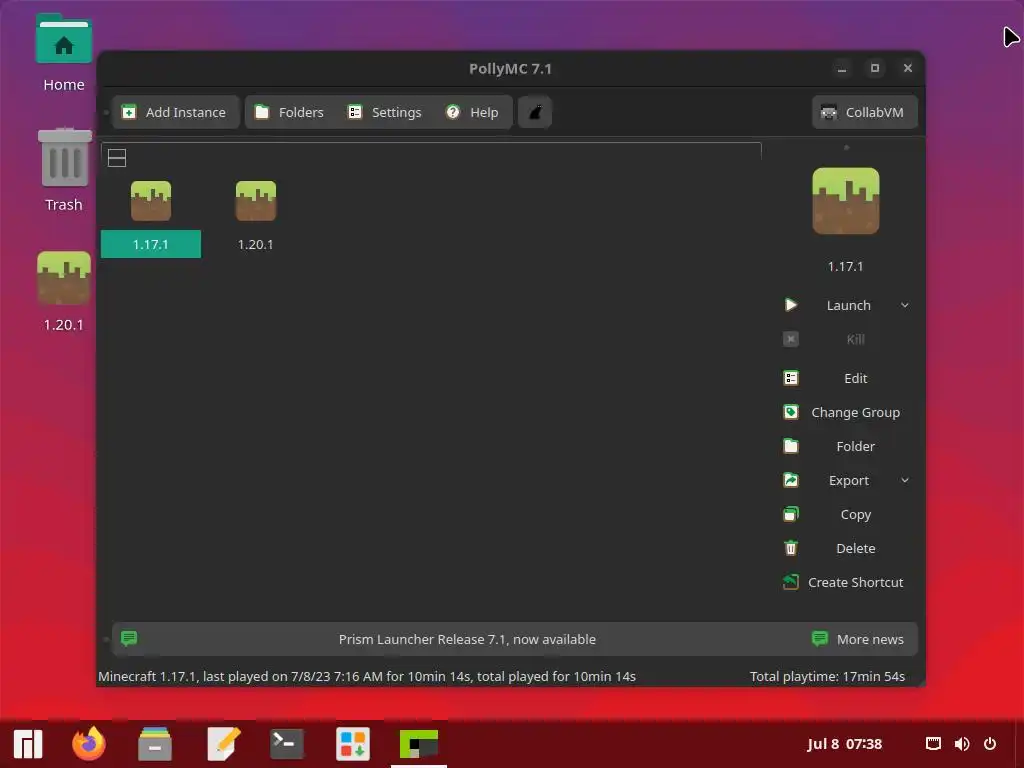The width and height of the screenshot is (1024, 768).
Task: Open the Help menu
Action: tap(472, 112)
